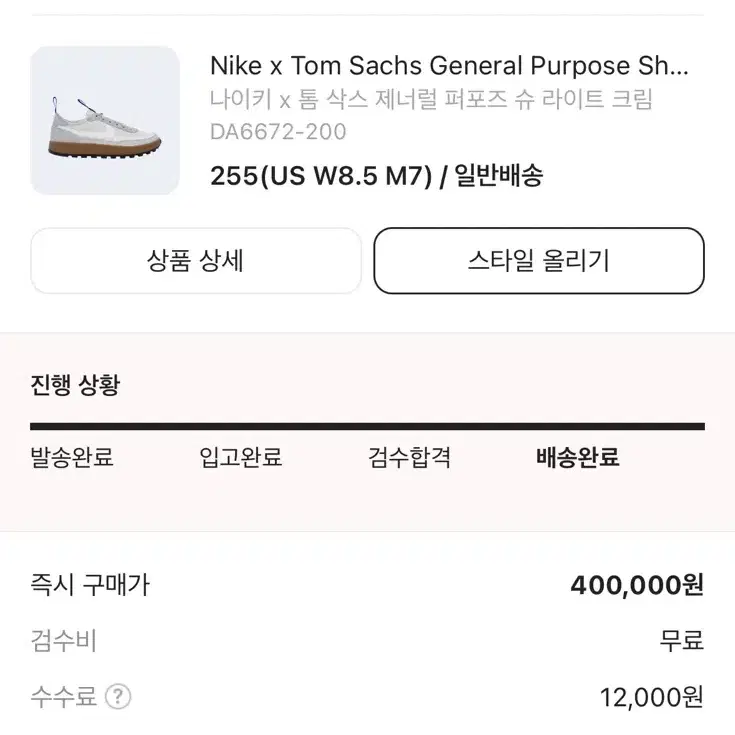The image size is (735, 735).
Task: Select the 발송완료 progress step
Action: (72, 457)
